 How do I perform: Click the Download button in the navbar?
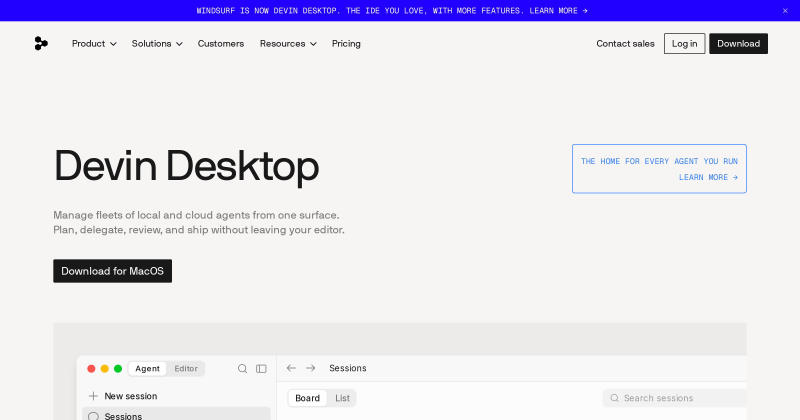tap(738, 43)
